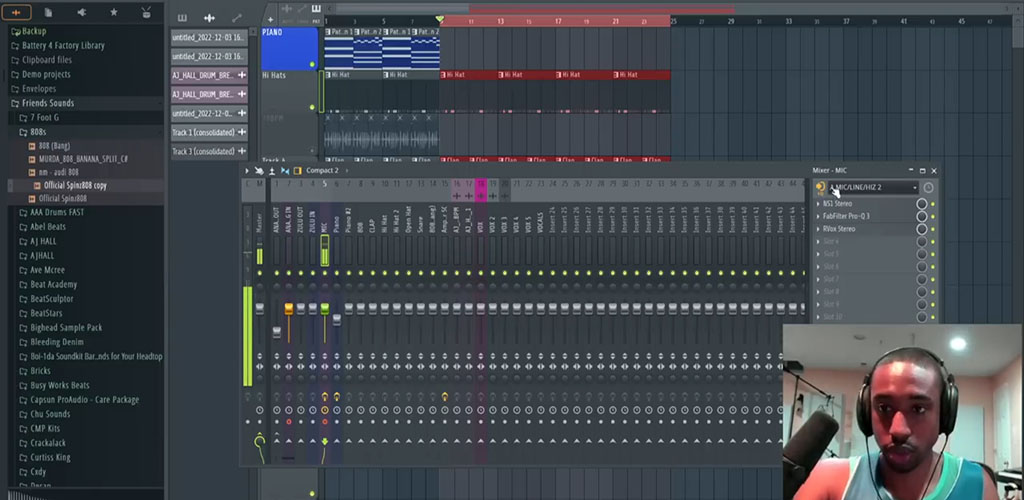
Task: Select first untitled_2022-12-03 clip in picker
Action: 209,38
